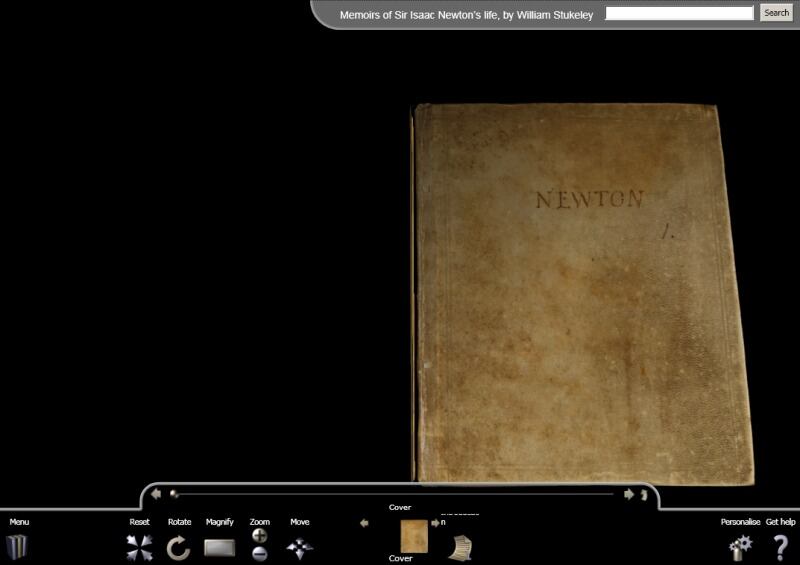Image resolution: width=800 pixels, height=565 pixels.
Task: Click the Search button
Action: coord(776,13)
